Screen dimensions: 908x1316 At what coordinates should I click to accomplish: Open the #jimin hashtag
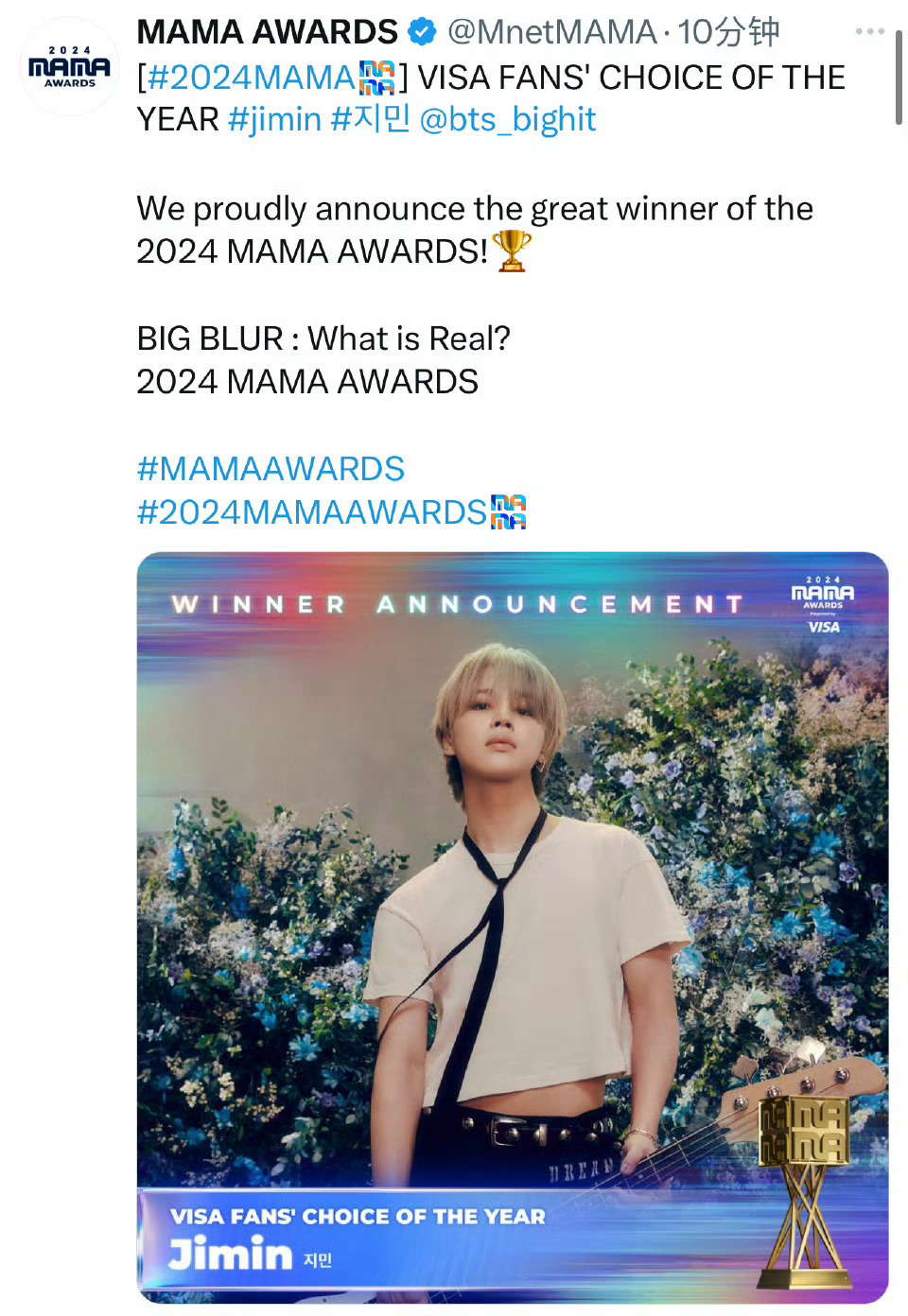tap(275, 120)
